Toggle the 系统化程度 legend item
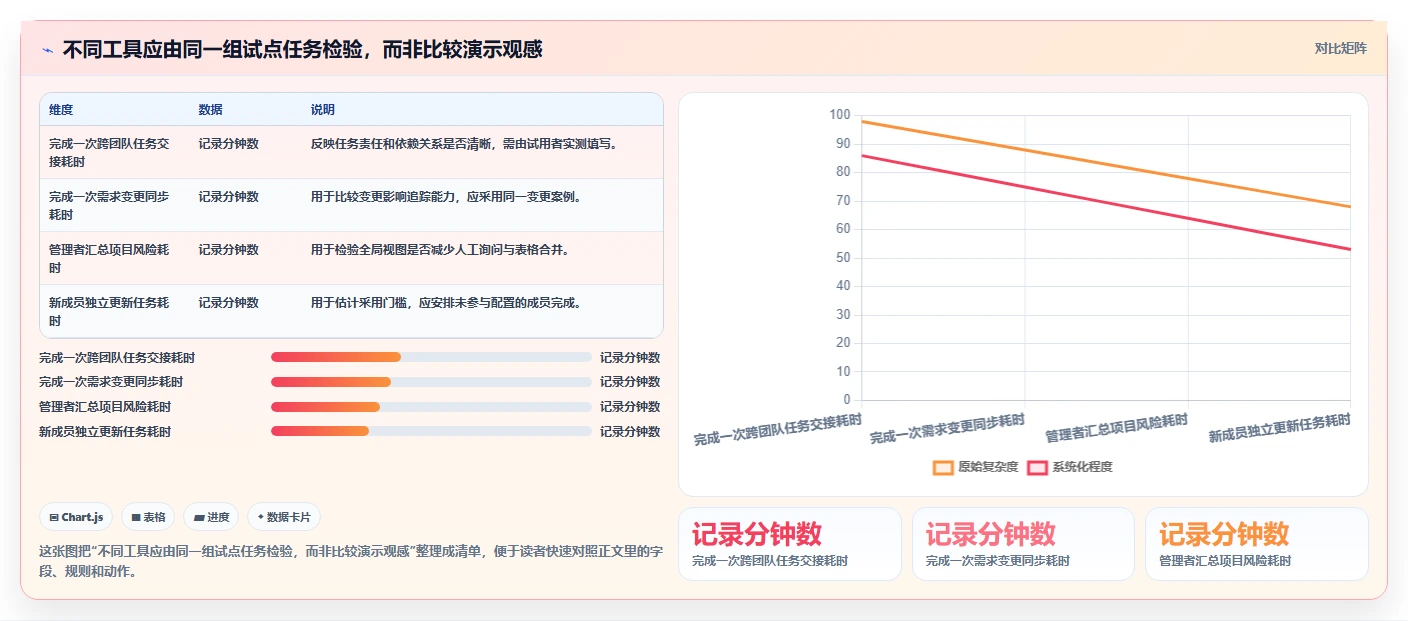This screenshot has width=1408, height=621. coord(1069,467)
